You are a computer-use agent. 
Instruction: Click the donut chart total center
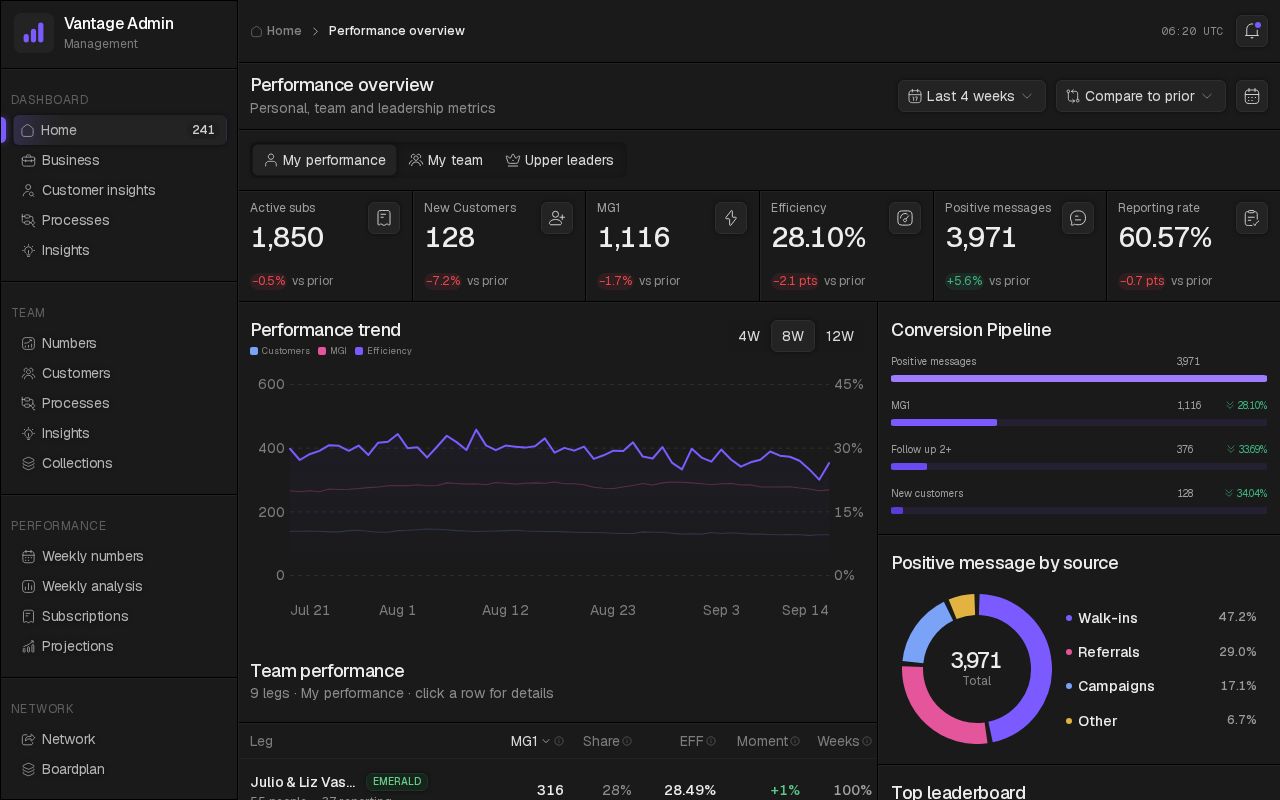(x=976, y=668)
